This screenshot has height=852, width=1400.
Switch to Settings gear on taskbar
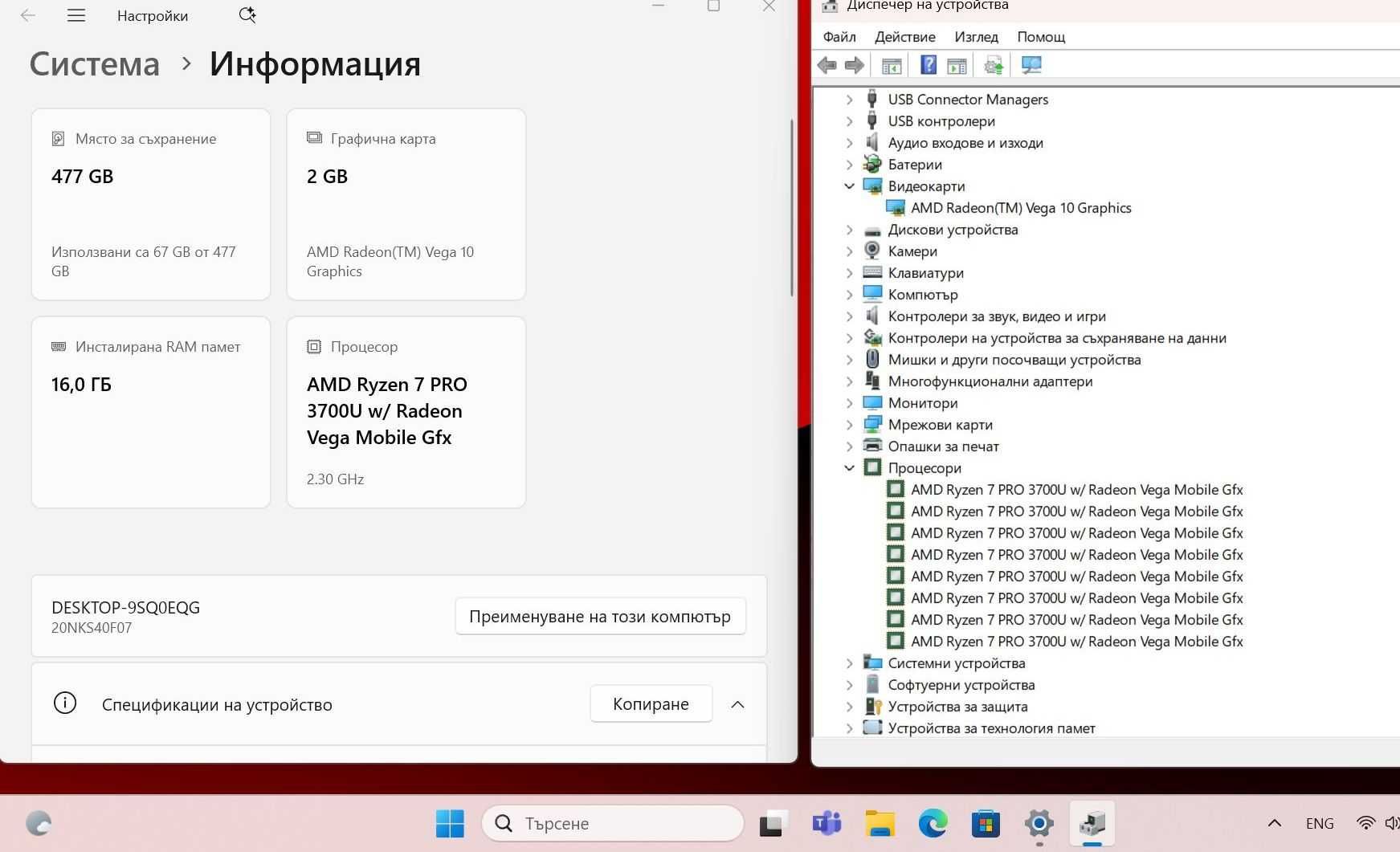[x=1039, y=823]
